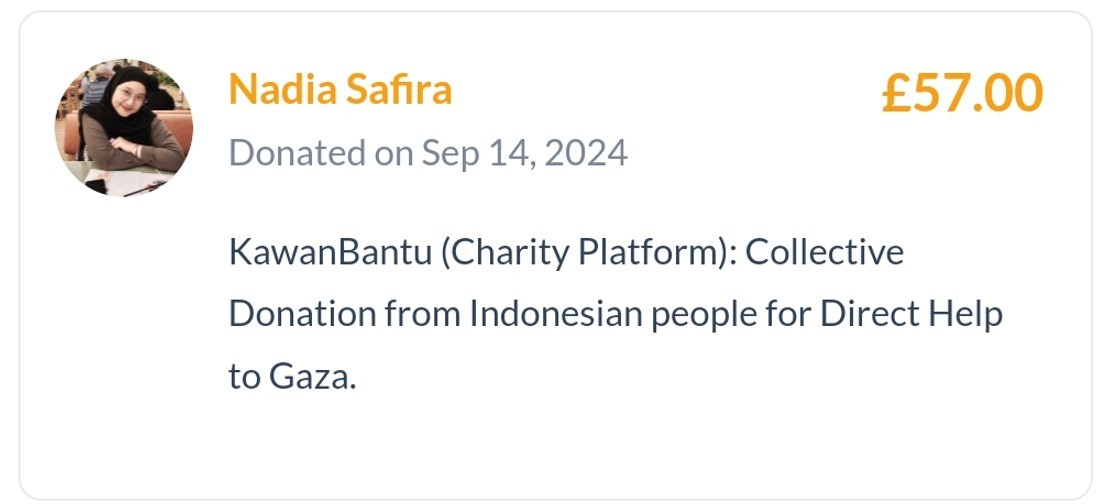Select the 'Donated on Sep 14, 2024' date text
This screenshot has width=1100, height=504.
coord(428,153)
